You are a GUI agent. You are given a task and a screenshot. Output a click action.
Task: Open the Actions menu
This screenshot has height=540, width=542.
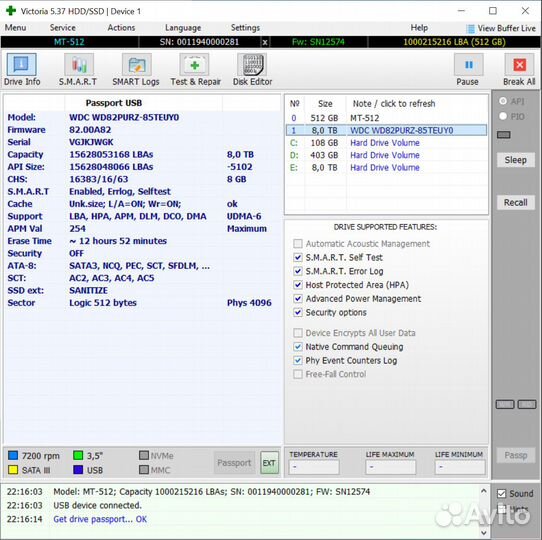coord(121,28)
